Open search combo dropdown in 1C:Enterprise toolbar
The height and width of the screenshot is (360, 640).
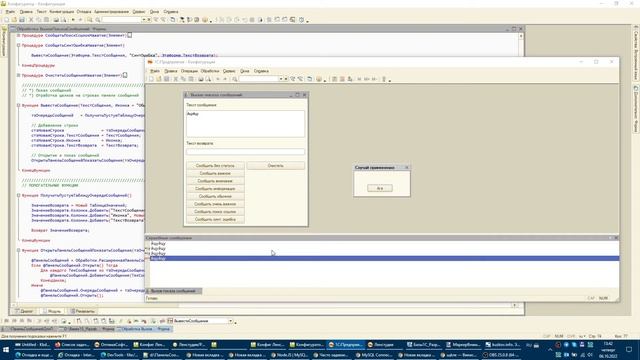281,79
